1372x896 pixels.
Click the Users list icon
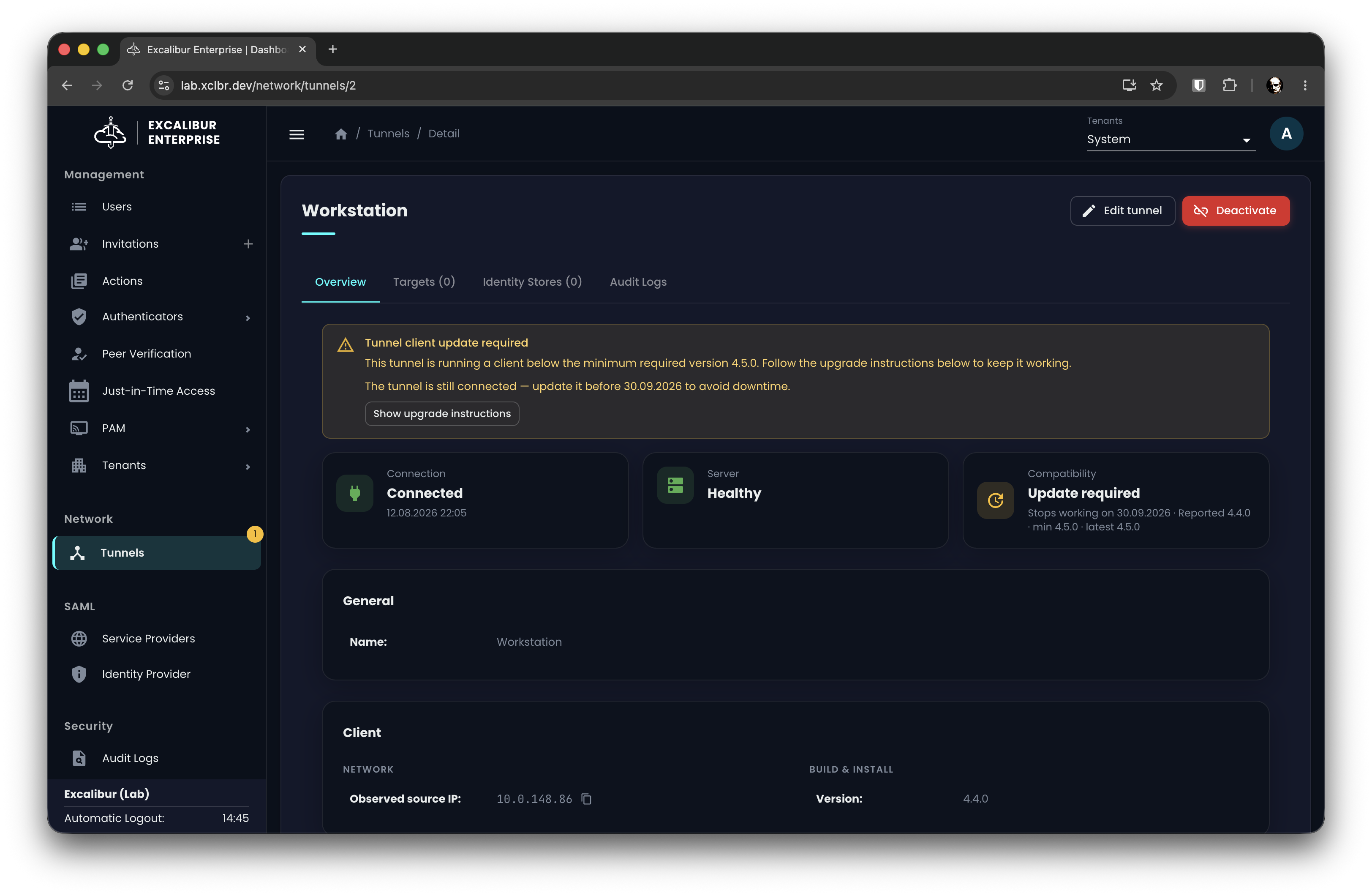(x=79, y=207)
